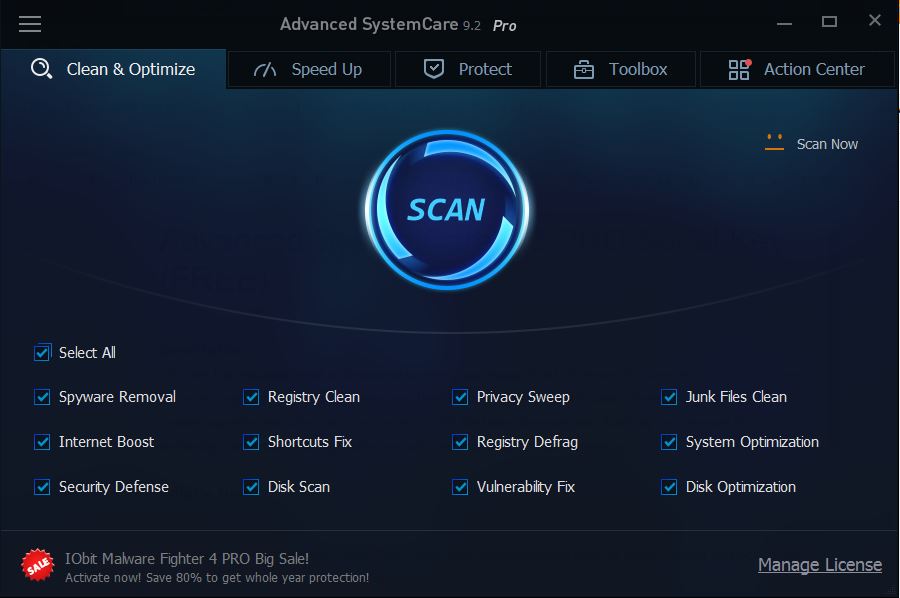
Task: Toggle Registry Defrag checkbox
Action: pos(460,442)
